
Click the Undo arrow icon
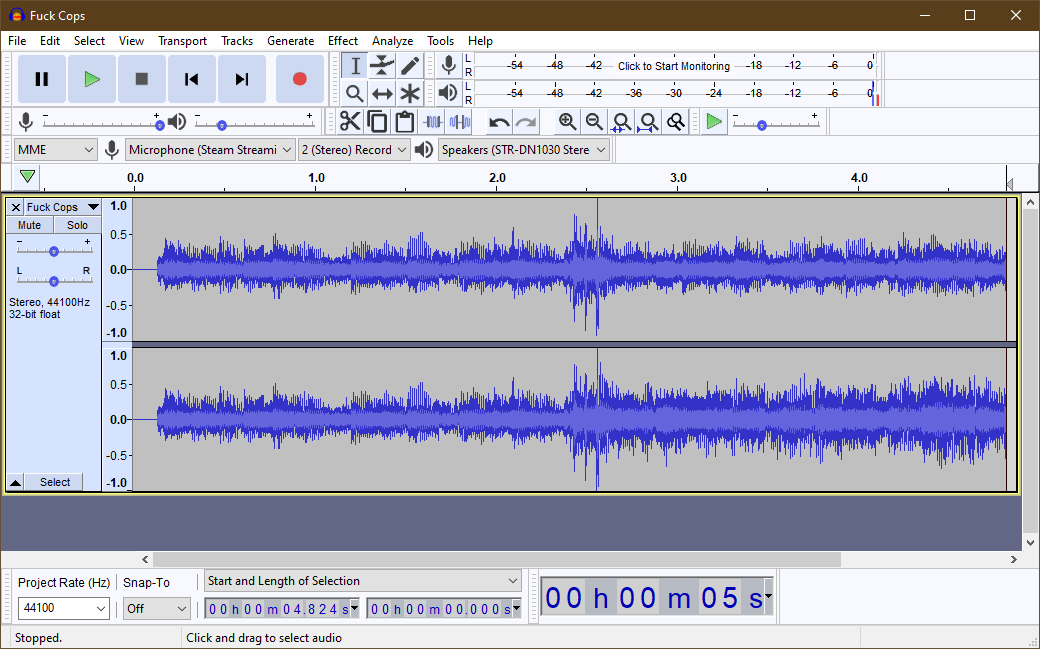pos(498,122)
